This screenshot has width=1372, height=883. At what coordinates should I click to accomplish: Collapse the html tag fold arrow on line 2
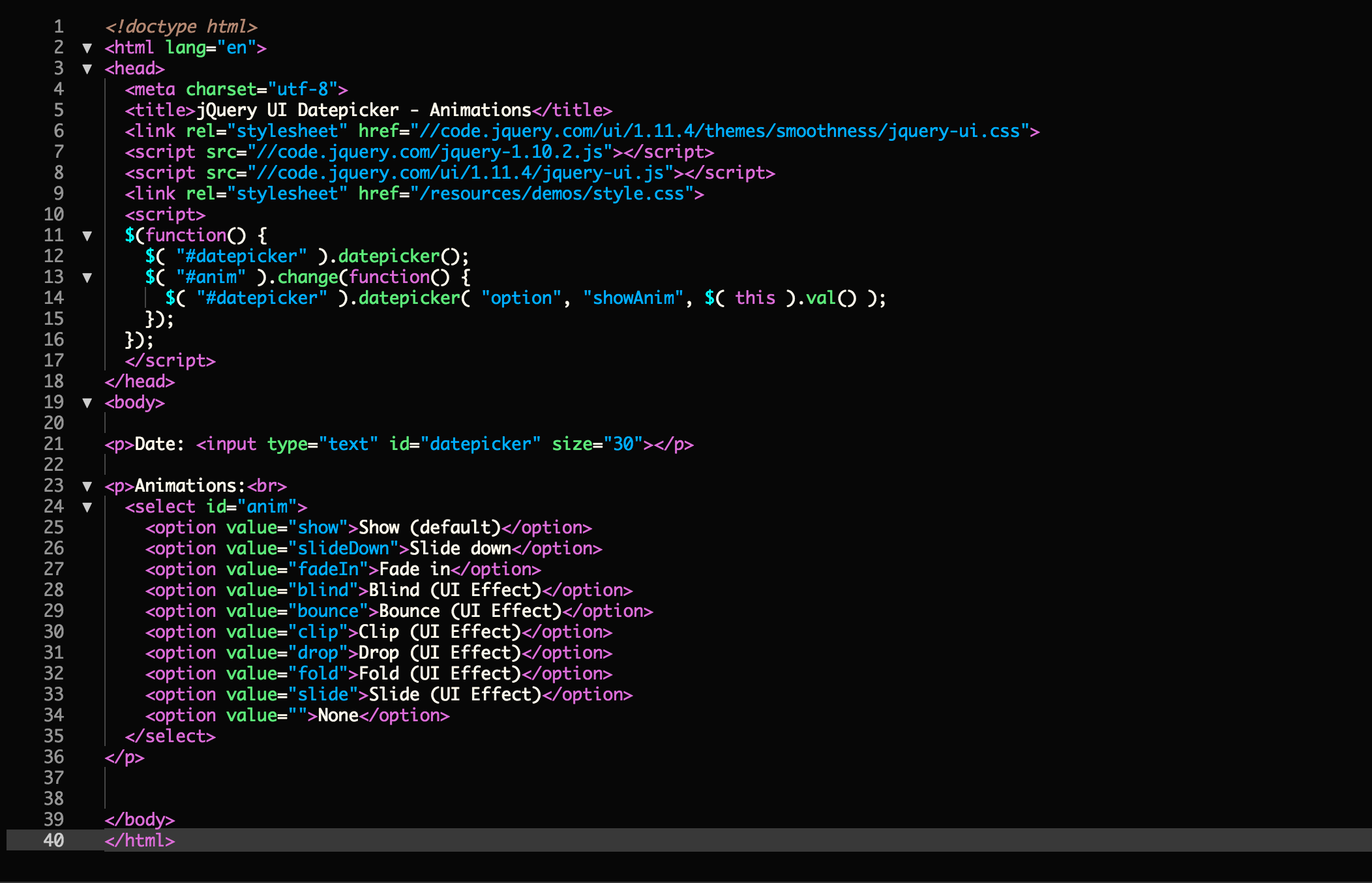click(x=87, y=48)
